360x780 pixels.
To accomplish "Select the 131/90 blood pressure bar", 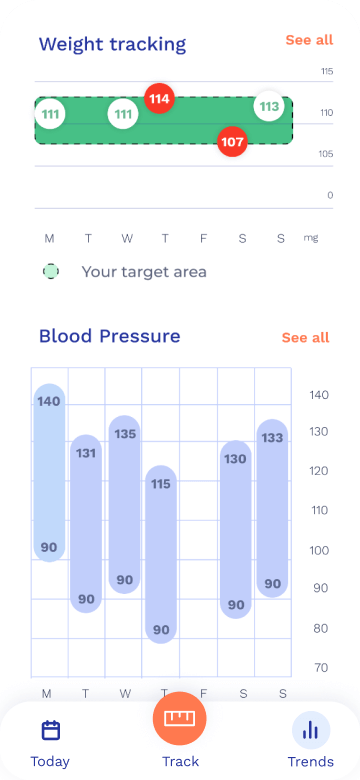I will coord(86,523).
